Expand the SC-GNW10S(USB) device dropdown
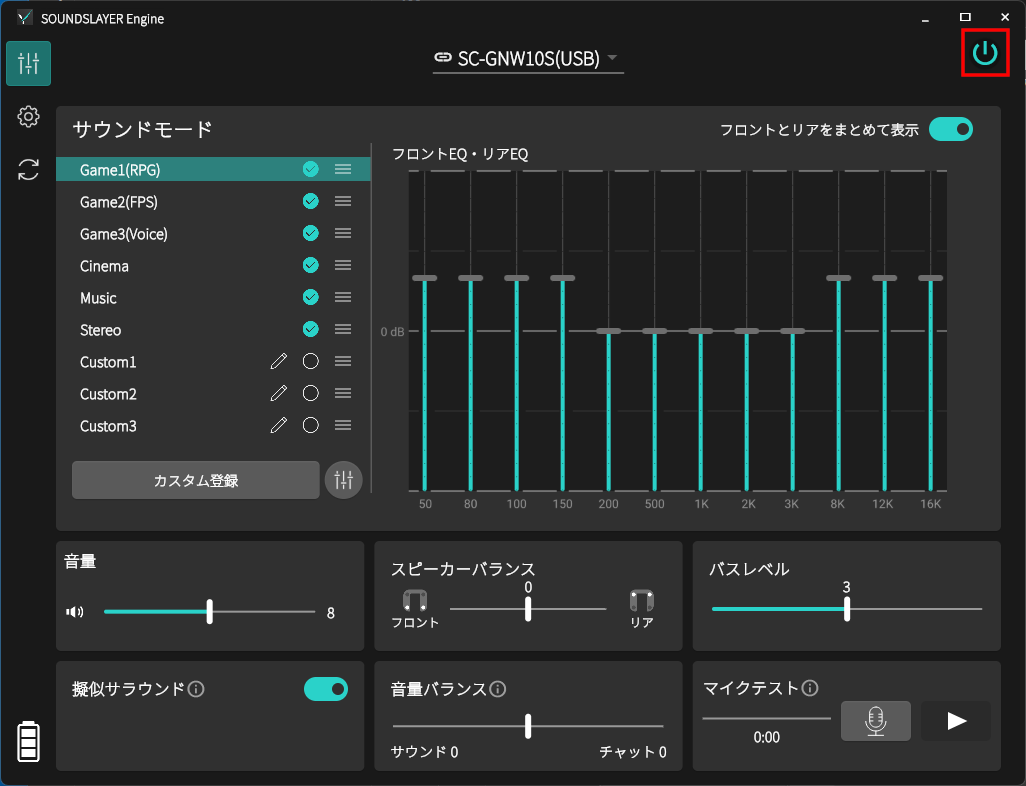 point(528,59)
